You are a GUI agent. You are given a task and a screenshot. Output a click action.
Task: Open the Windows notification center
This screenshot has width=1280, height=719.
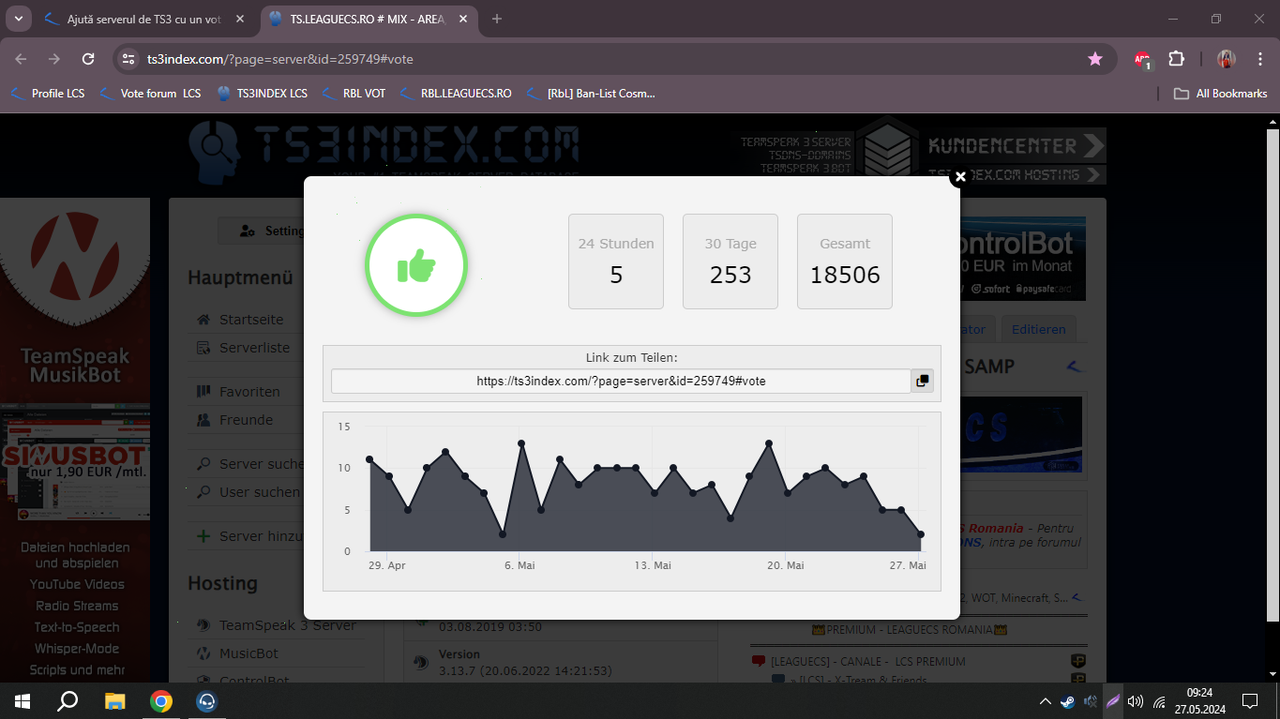(1250, 701)
